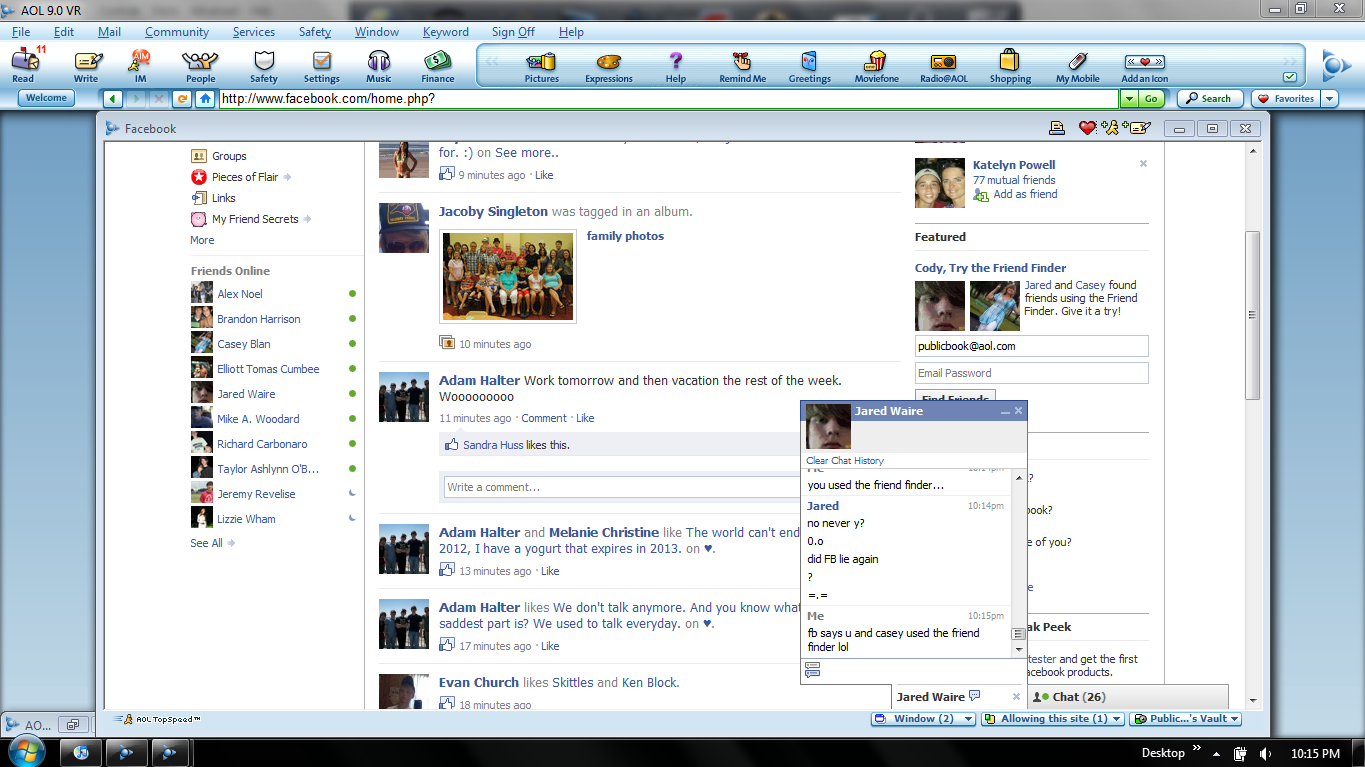Screen dimensions: 1365x767
Task: Open Radio@AOL
Action: [x=941, y=65]
